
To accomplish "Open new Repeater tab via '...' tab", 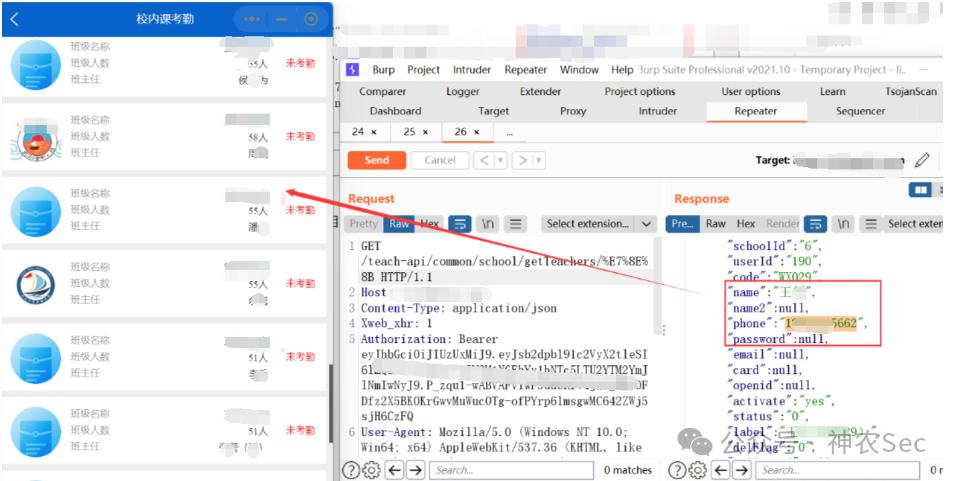I will coord(509,132).
